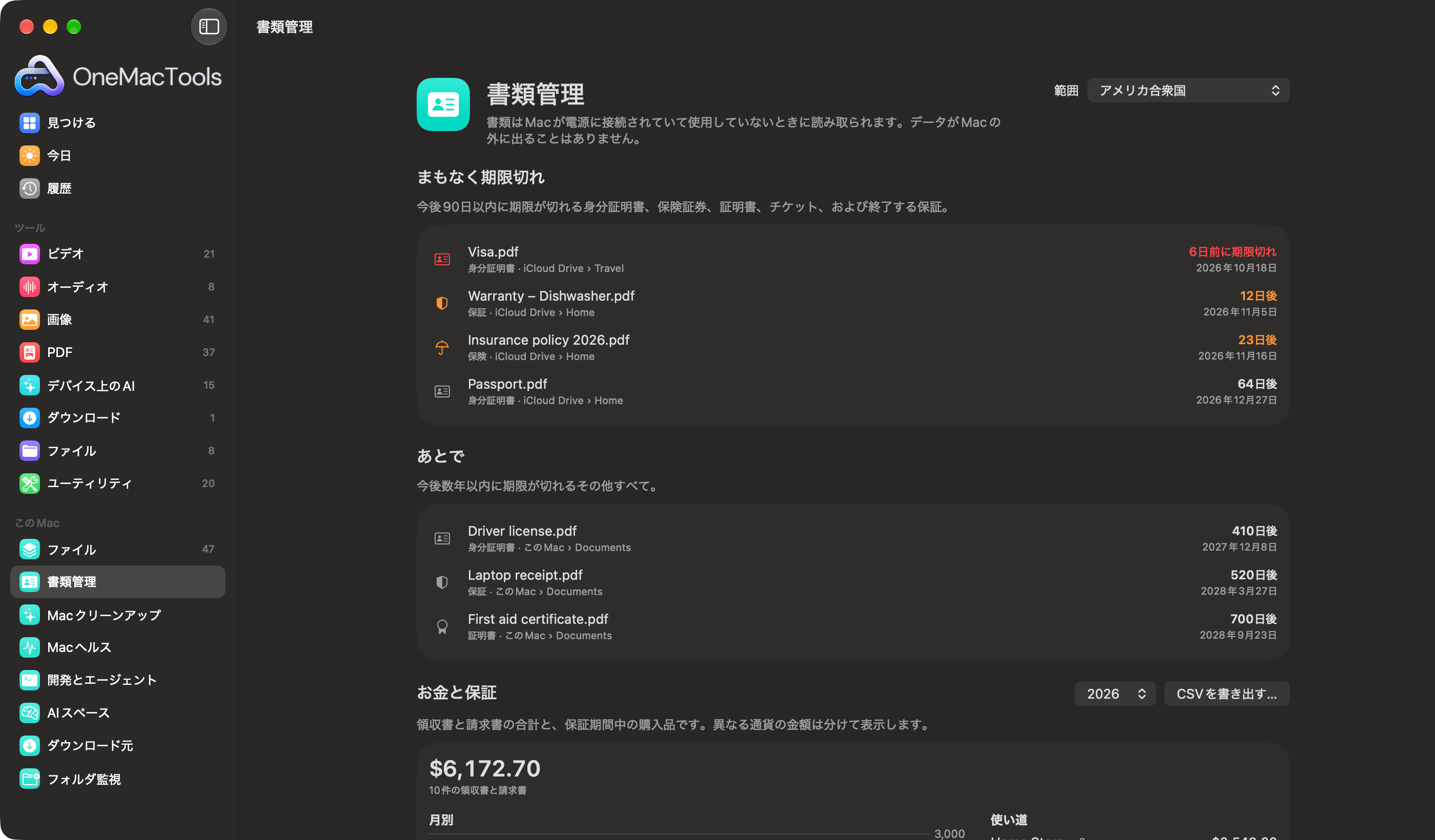Open Macクリーンアップ in the sidebar
The height and width of the screenshot is (840, 1435).
click(118, 615)
